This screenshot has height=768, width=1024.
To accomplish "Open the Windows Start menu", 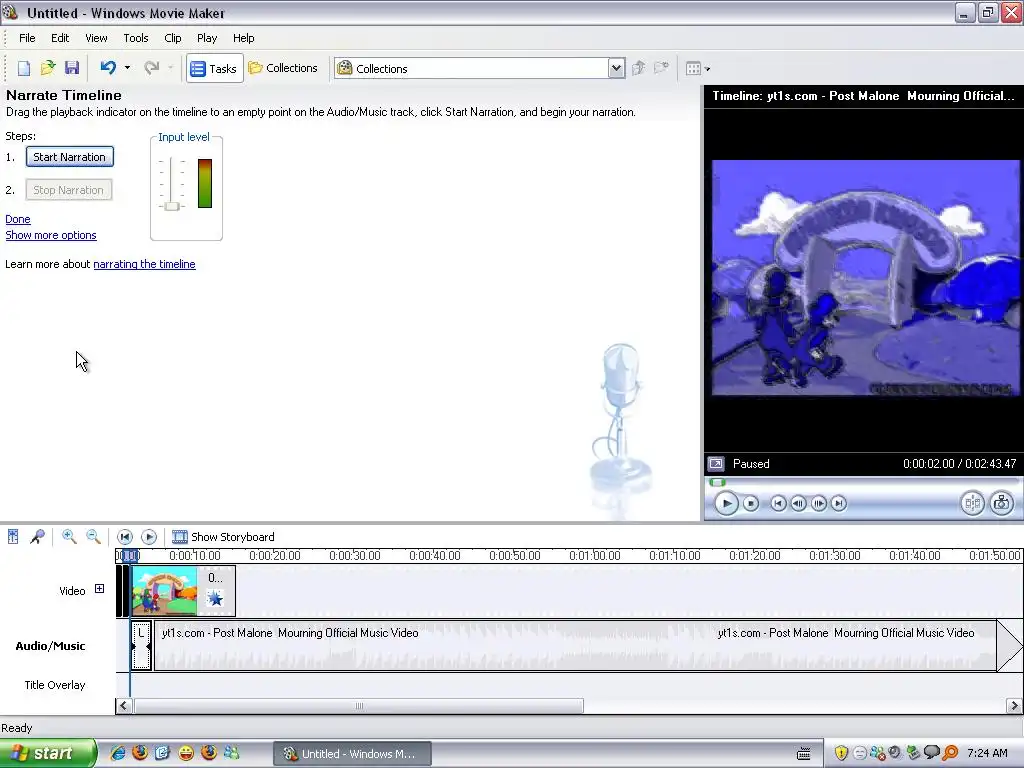I will pos(47,754).
